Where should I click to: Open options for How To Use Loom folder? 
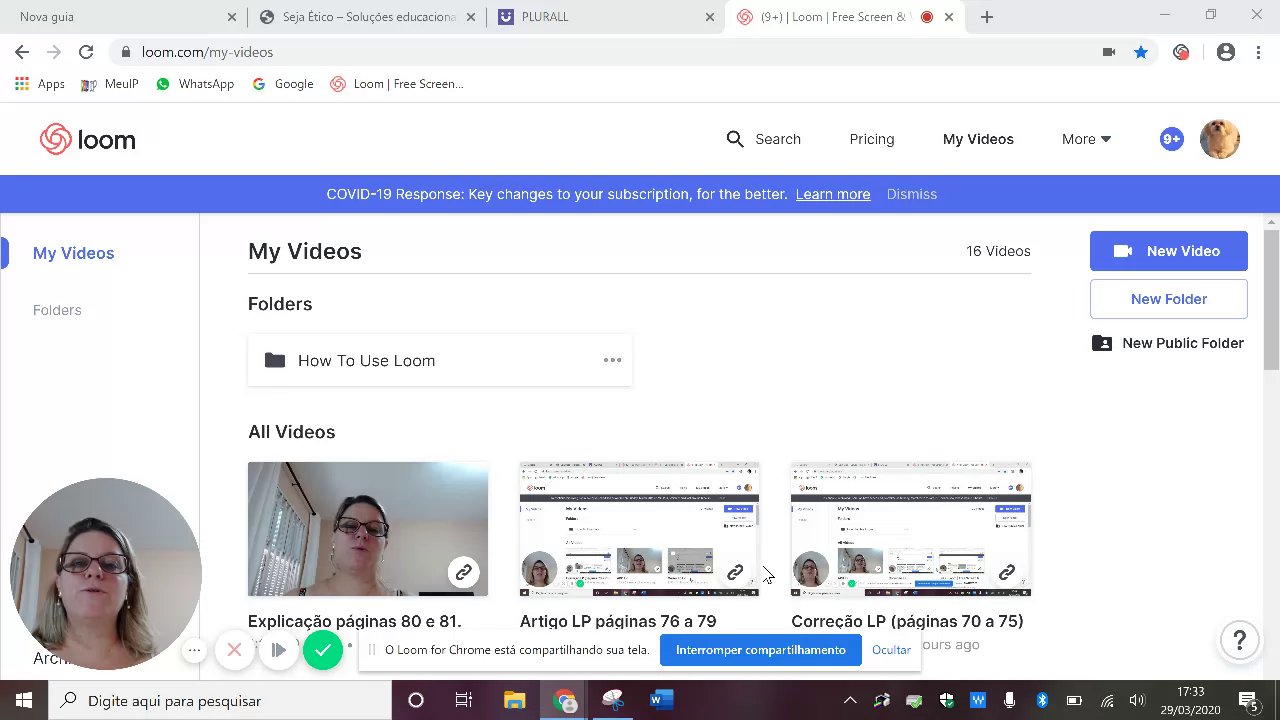click(x=612, y=360)
